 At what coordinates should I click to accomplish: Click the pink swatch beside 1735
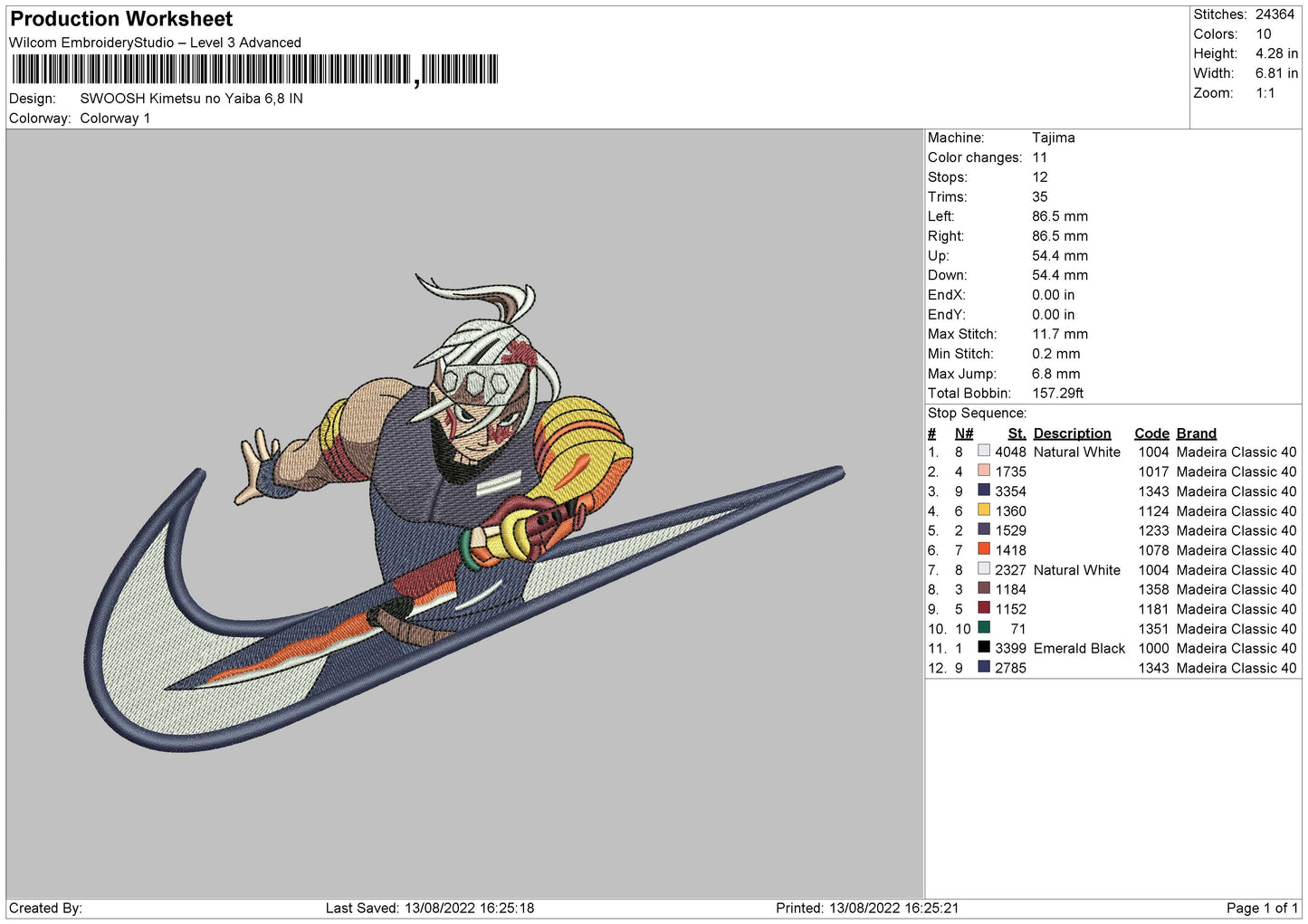coord(984,472)
